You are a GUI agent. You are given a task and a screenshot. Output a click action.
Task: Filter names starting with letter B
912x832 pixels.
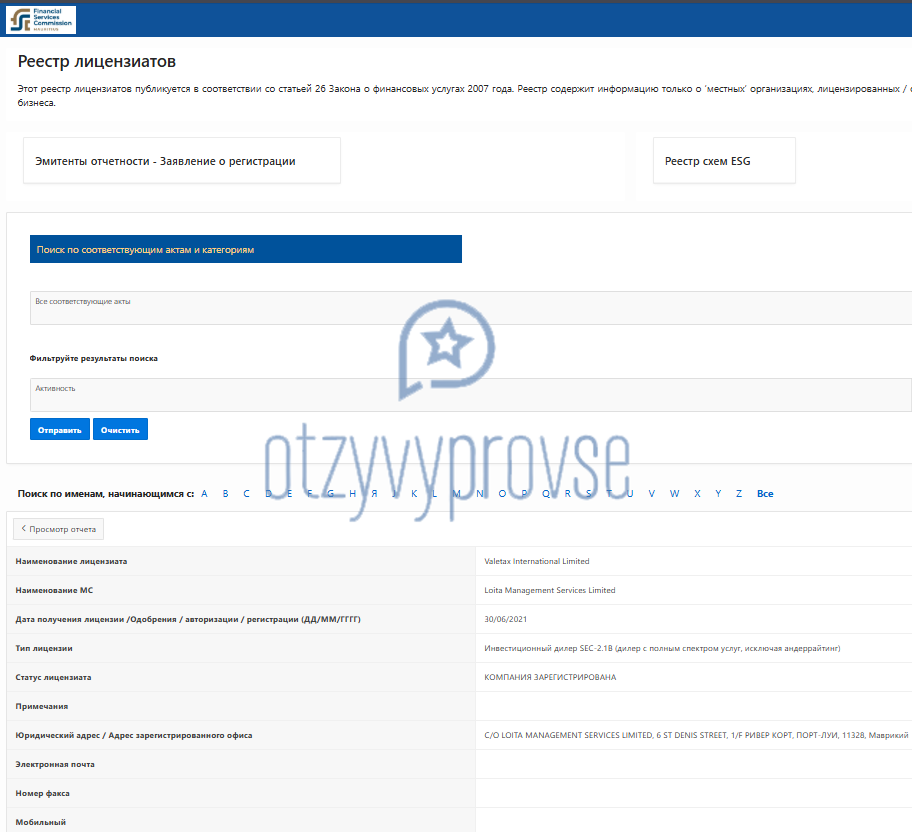click(226, 493)
